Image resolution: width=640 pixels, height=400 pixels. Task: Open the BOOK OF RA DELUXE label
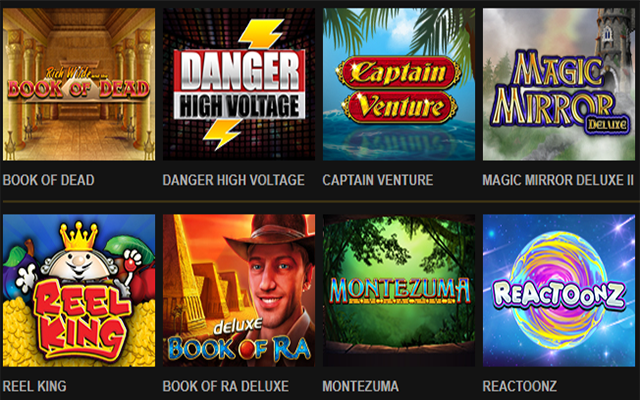click(226, 386)
